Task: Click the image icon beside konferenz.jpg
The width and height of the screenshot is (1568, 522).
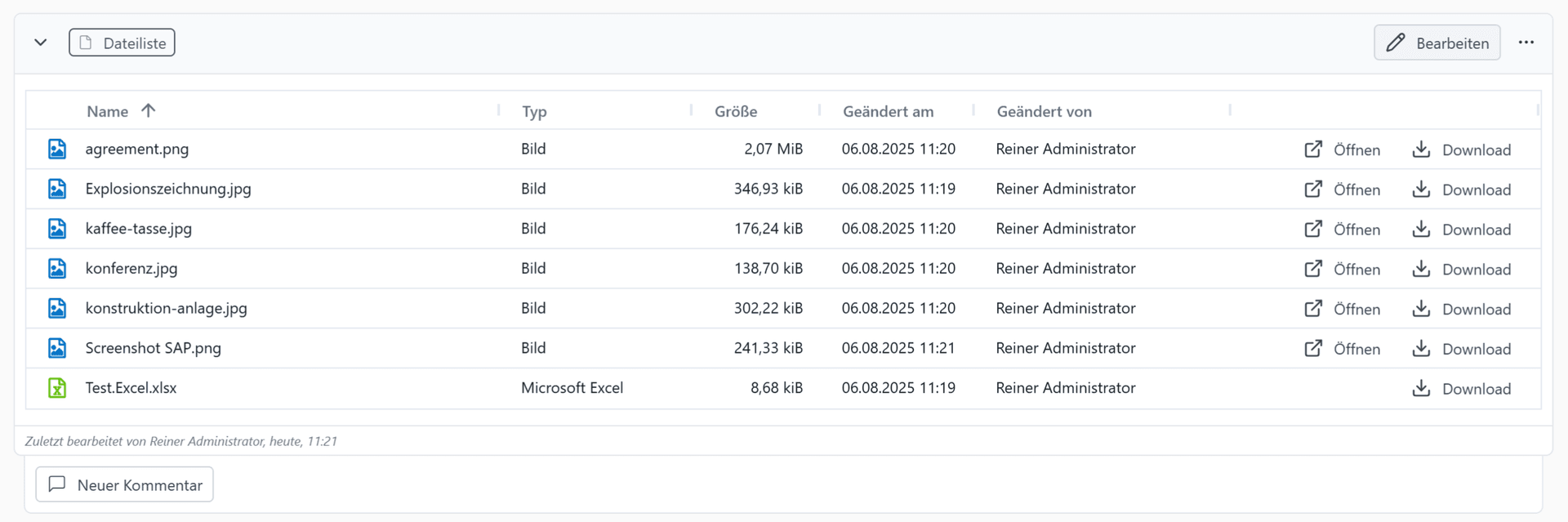Action: click(x=57, y=268)
